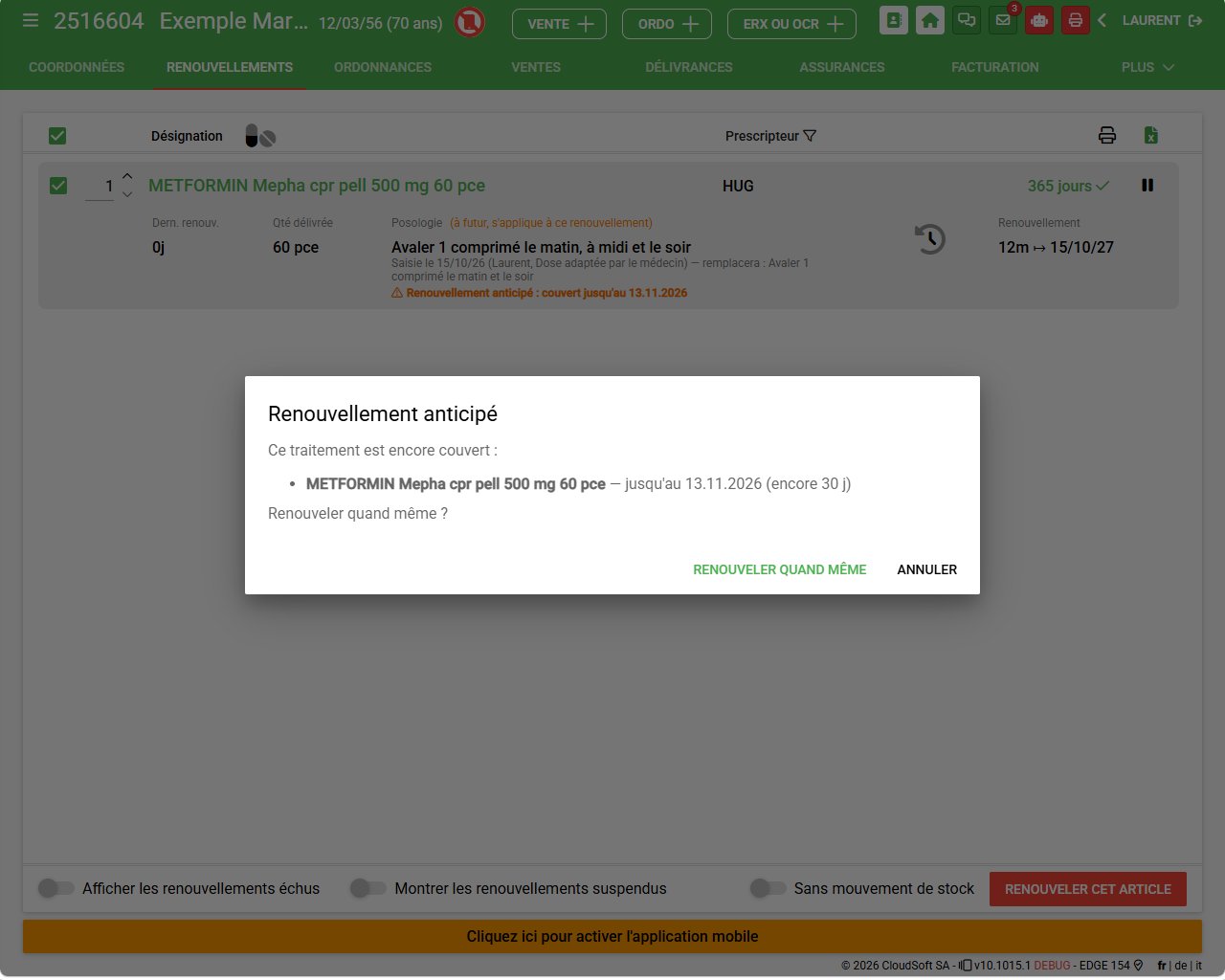The width and height of the screenshot is (1225, 980).
Task: Toggle Montrer les renouvellements suspendus
Action: 368,888
